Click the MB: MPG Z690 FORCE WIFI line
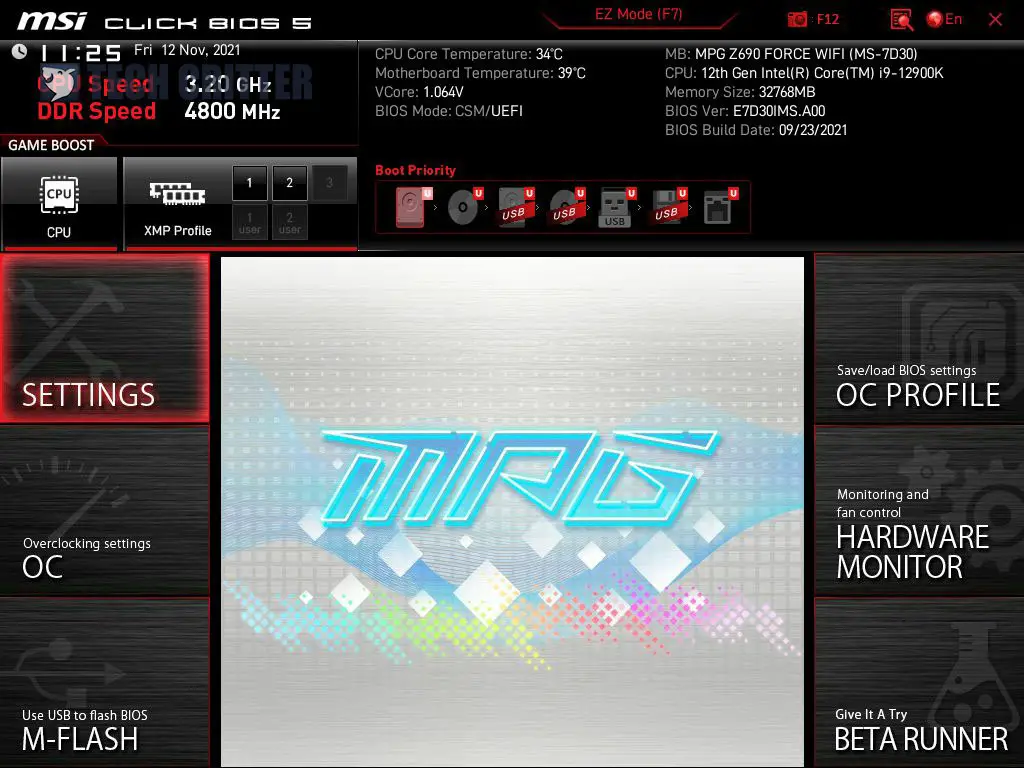Viewport: 1024px width, 768px height. (x=791, y=54)
